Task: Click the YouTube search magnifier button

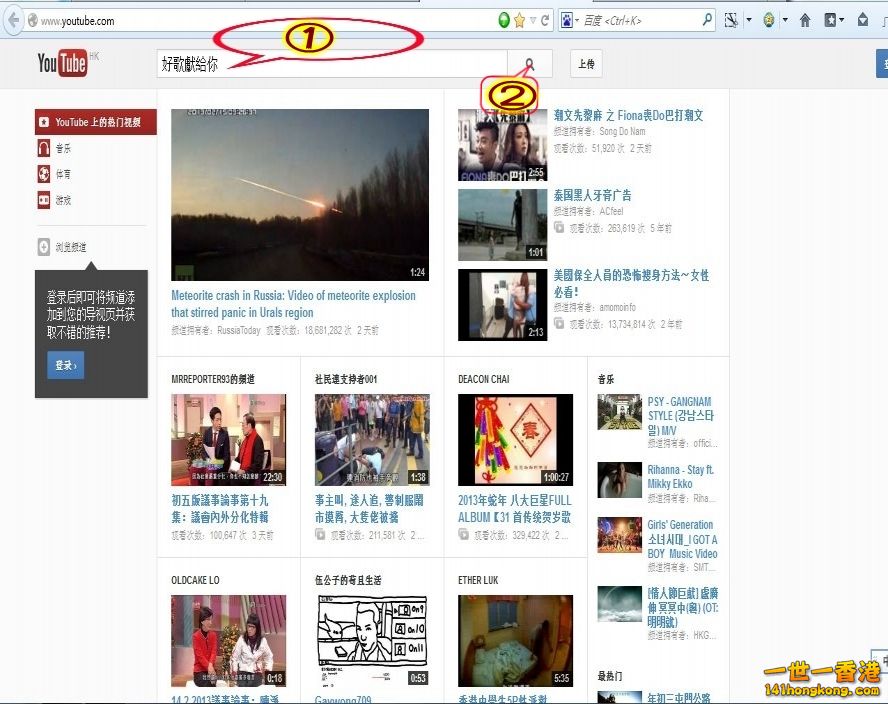Action: pos(529,65)
